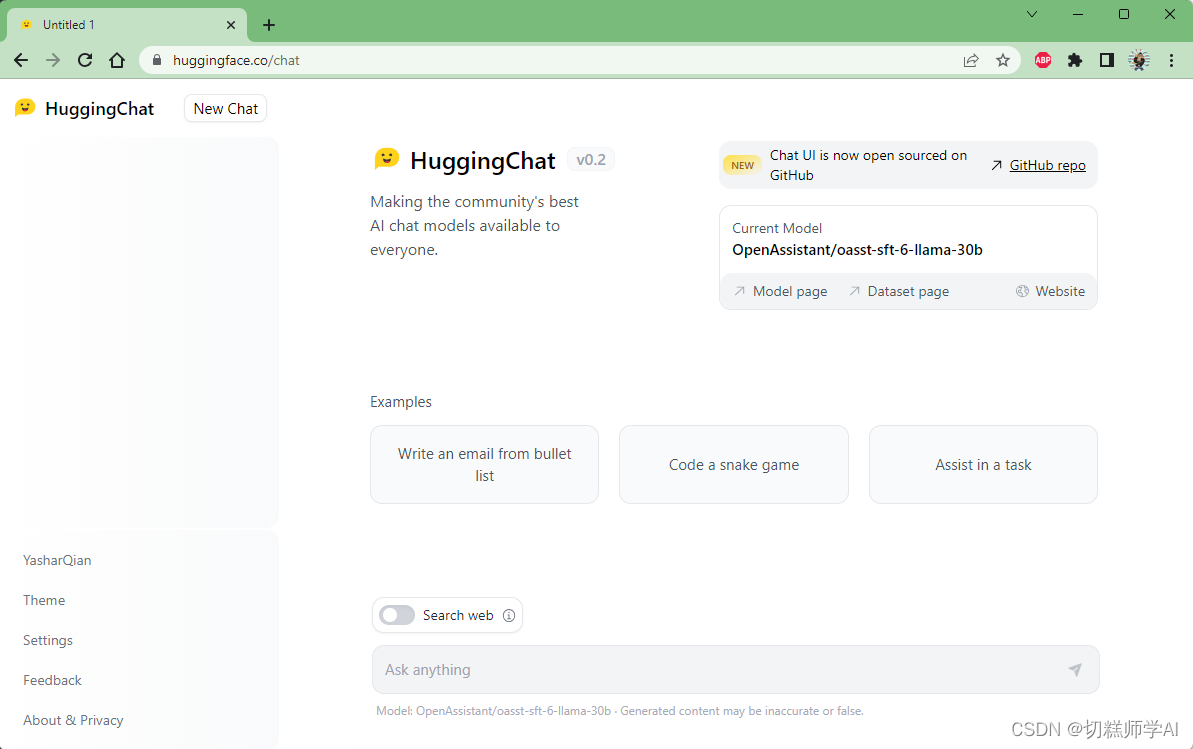Click the NEW badge in announcement banner
The width and height of the screenshot is (1193, 749).
coord(743,165)
